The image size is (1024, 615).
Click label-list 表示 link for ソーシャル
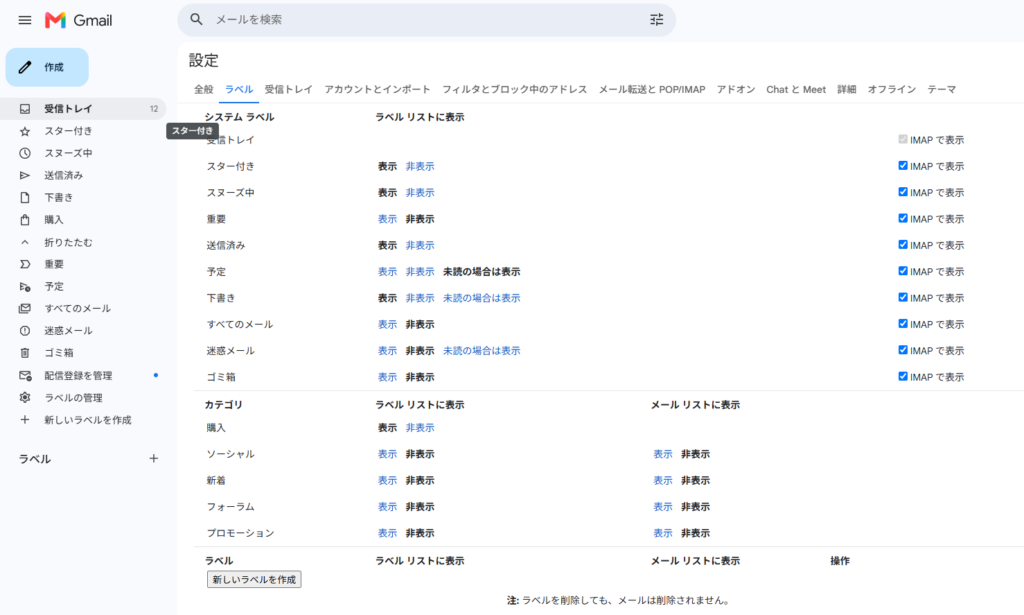[x=387, y=454]
